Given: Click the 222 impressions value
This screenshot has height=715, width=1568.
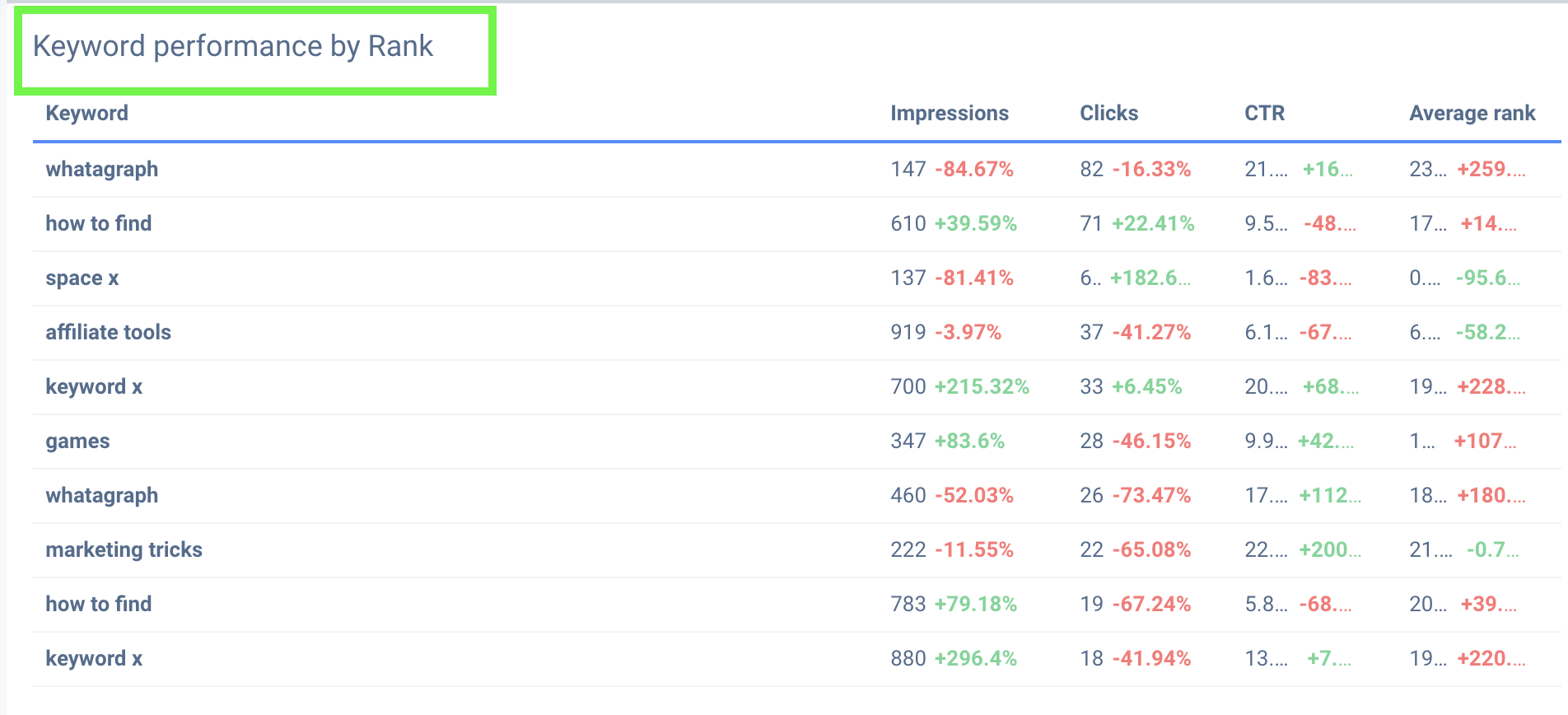Looking at the screenshot, I should 908,549.
